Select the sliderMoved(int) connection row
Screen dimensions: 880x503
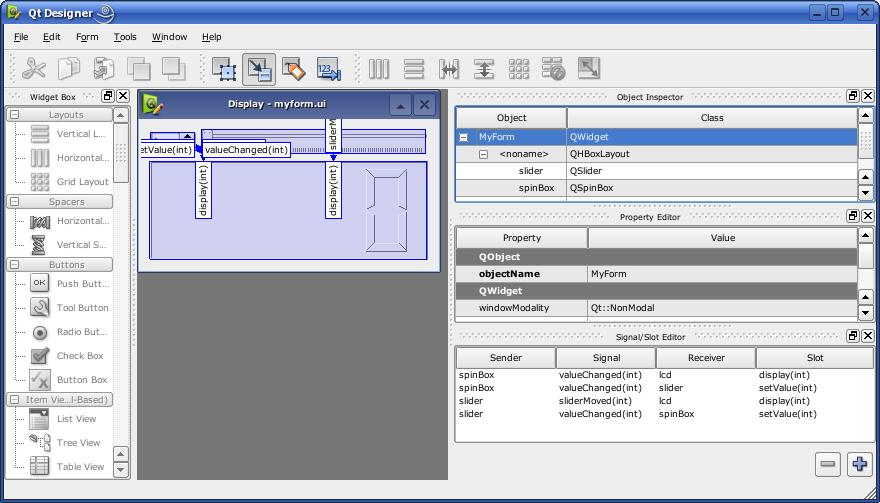pos(664,401)
